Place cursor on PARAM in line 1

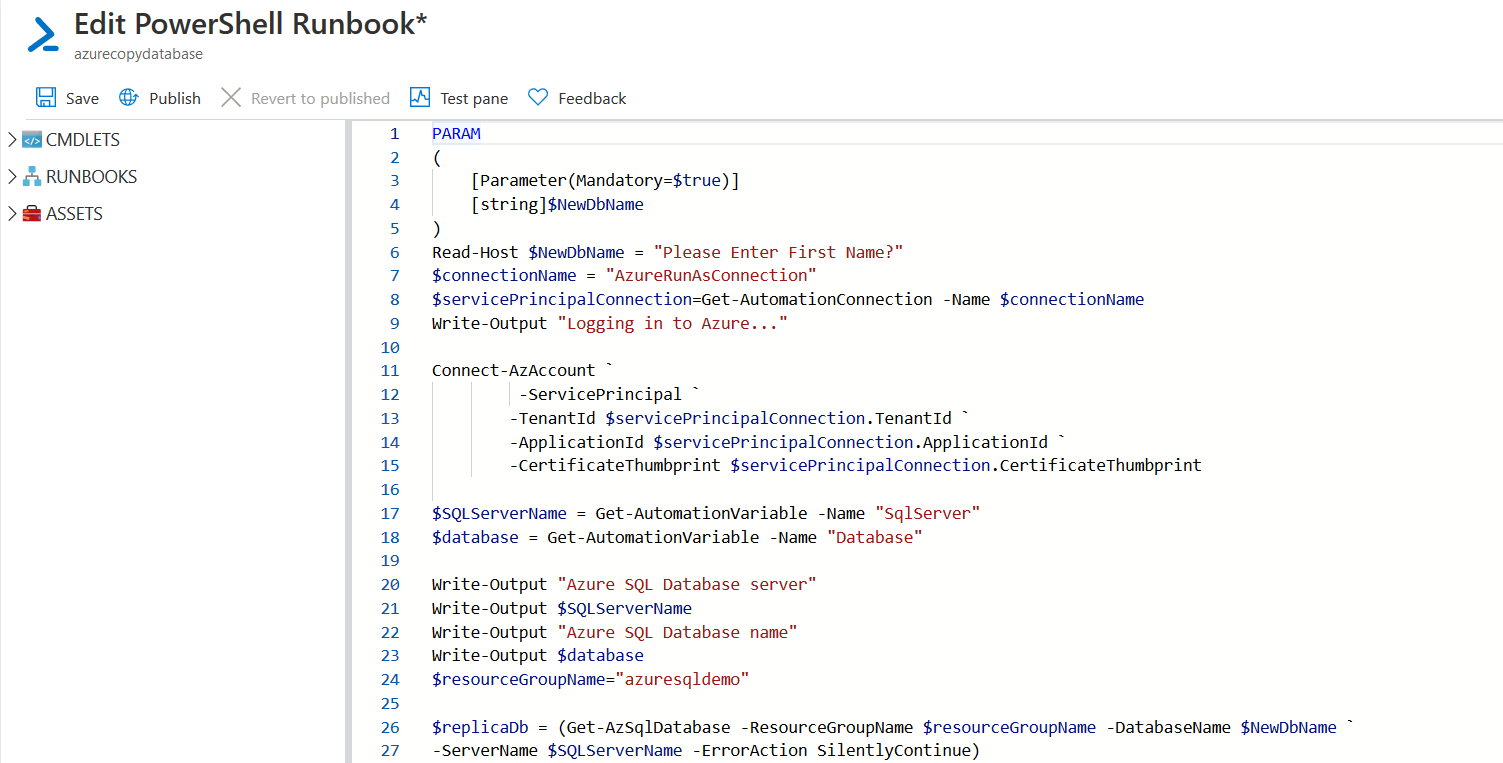tap(456, 134)
